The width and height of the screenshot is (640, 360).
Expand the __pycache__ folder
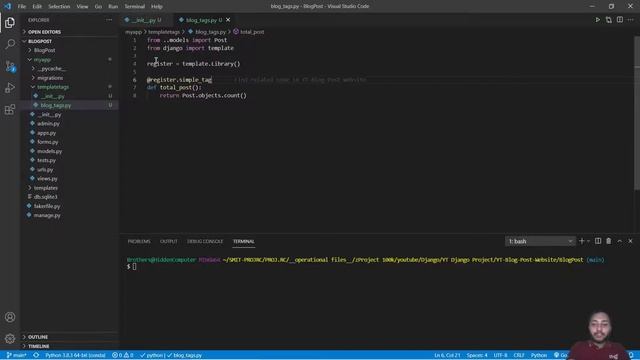pos(69,69)
